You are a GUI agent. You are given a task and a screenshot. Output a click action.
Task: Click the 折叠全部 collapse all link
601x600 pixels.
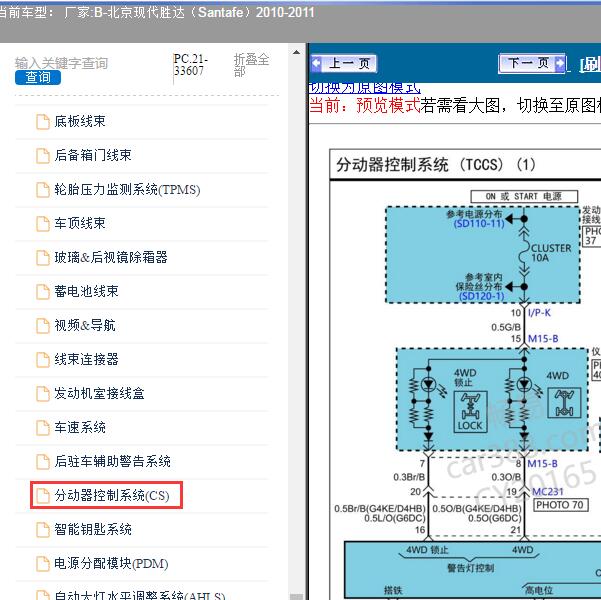(x=251, y=65)
